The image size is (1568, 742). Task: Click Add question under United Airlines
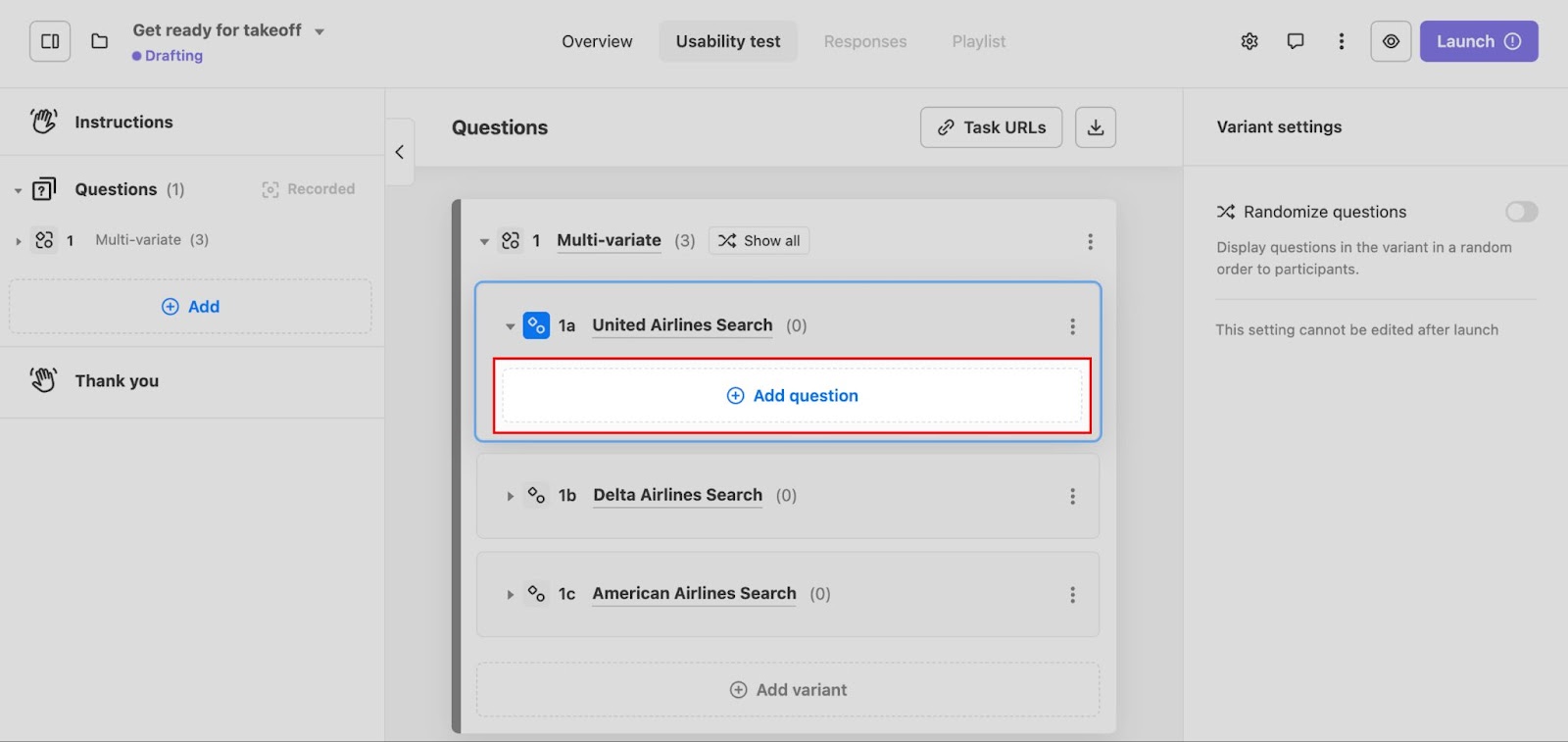click(x=792, y=396)
